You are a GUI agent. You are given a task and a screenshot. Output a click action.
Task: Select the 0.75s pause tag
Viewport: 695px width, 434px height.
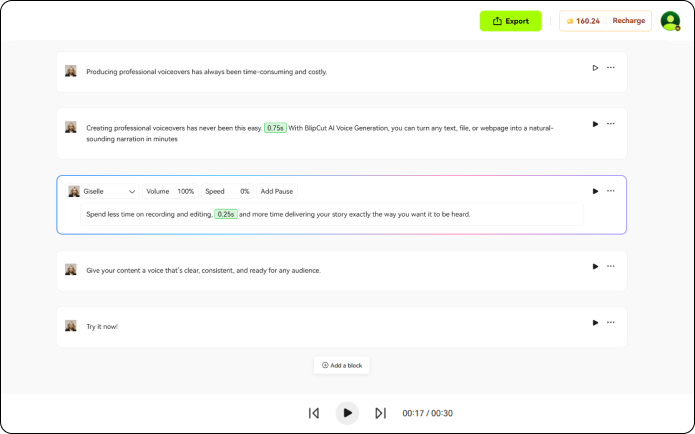(x=275, y=128)
